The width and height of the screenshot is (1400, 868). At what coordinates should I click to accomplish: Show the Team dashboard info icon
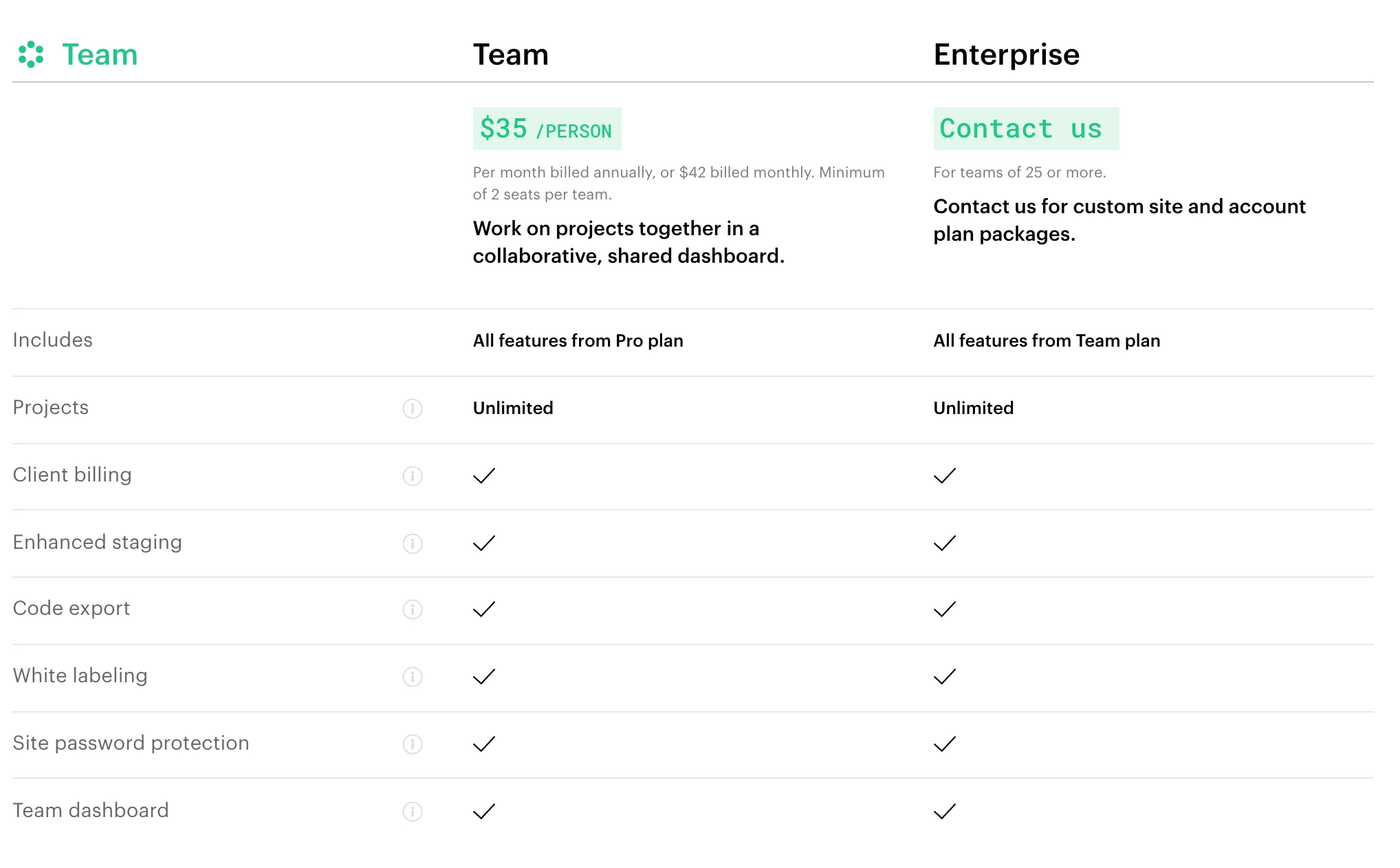[413, 812]
